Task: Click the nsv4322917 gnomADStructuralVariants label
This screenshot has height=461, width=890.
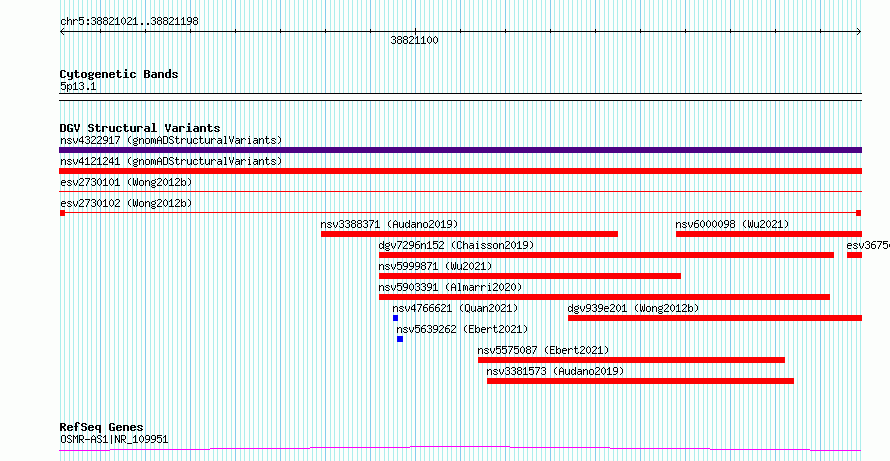Action: pos(171,140)
